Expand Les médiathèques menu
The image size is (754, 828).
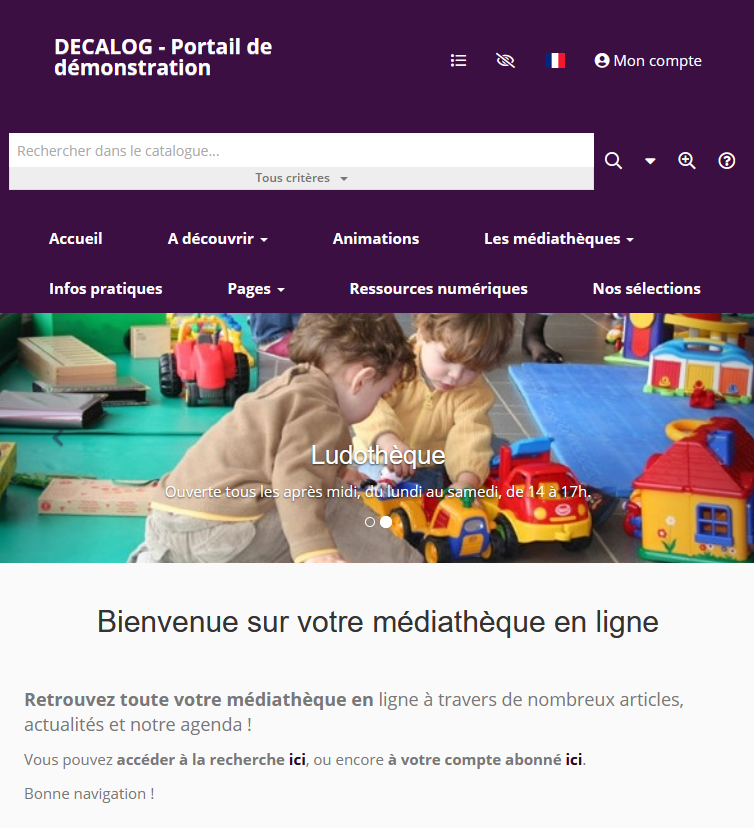[x=559, y=239]
